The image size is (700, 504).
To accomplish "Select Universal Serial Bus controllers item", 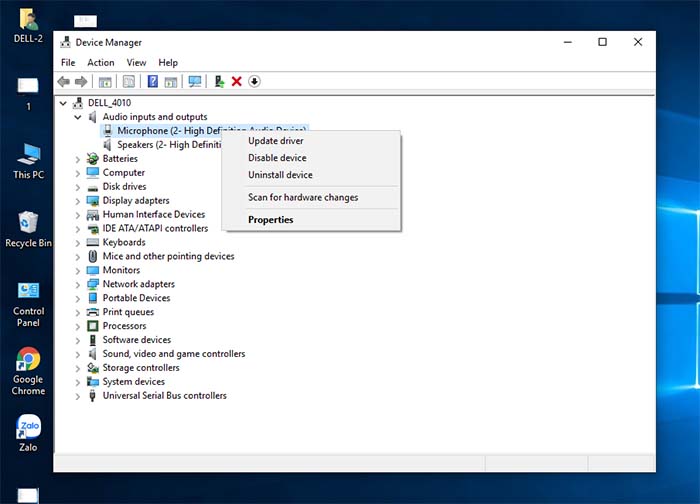I will 164,396.
